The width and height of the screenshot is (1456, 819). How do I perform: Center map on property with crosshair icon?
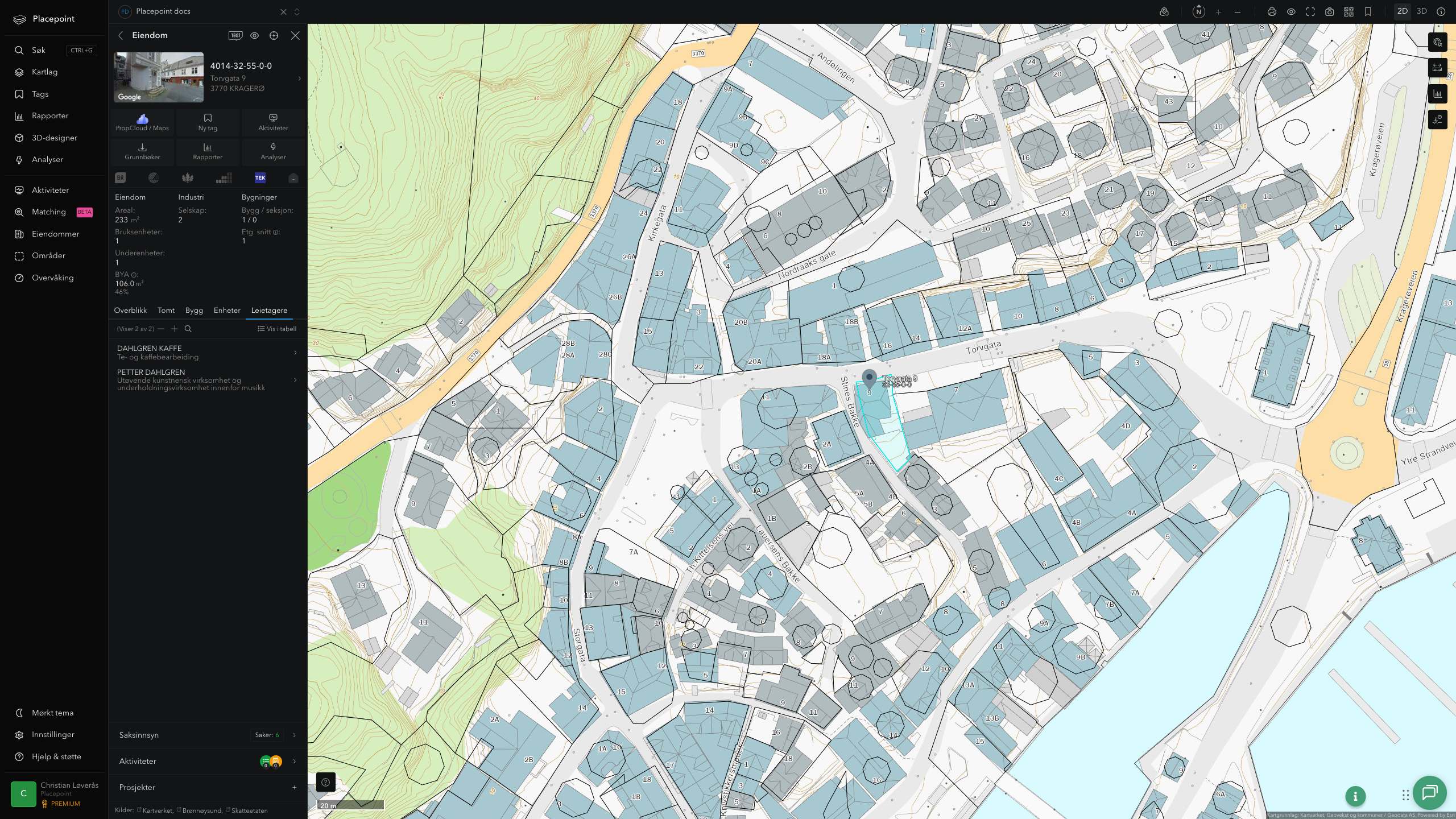[x=274, y=35]
